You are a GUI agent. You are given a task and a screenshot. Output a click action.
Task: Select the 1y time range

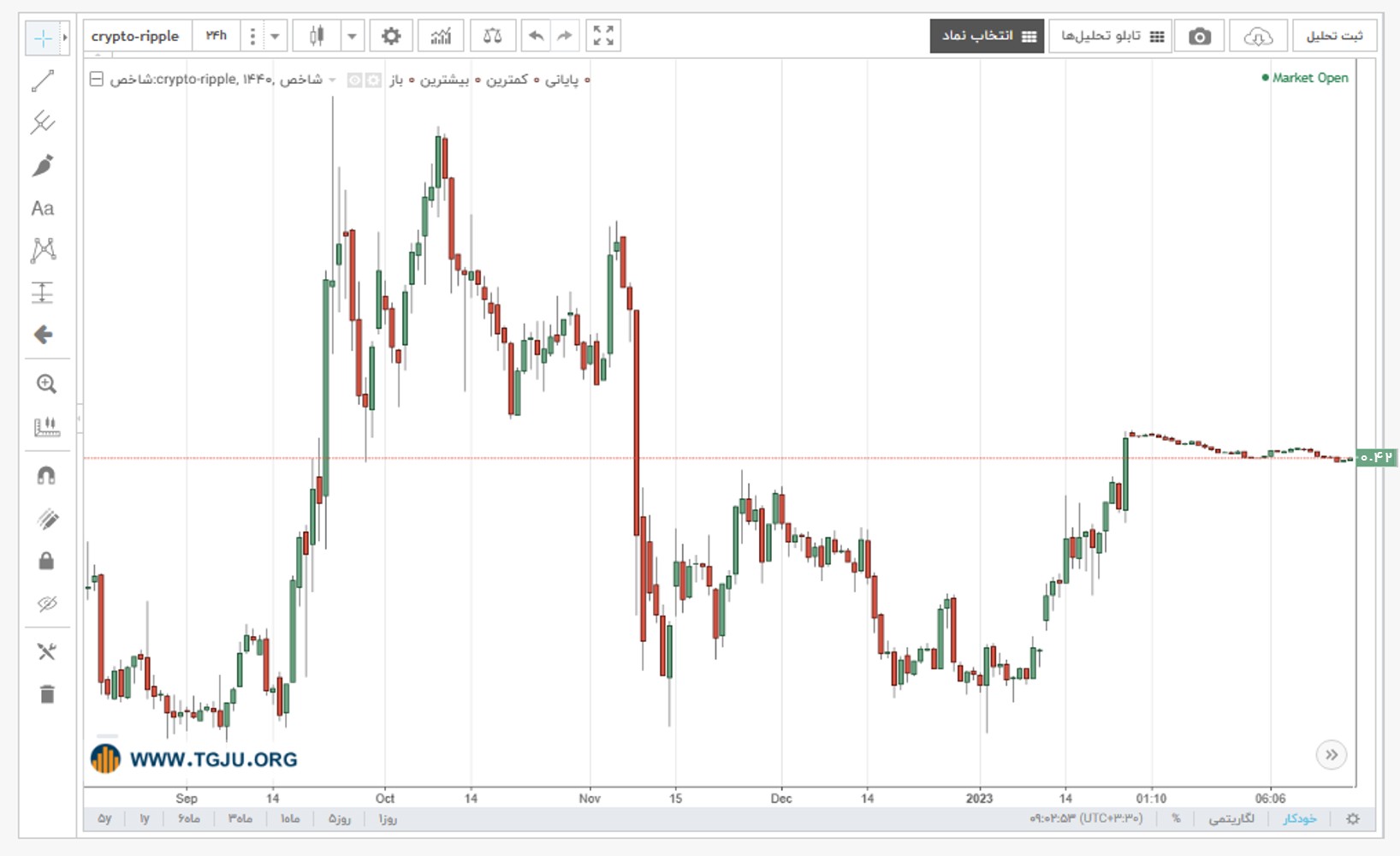click(x=145, y=818)
